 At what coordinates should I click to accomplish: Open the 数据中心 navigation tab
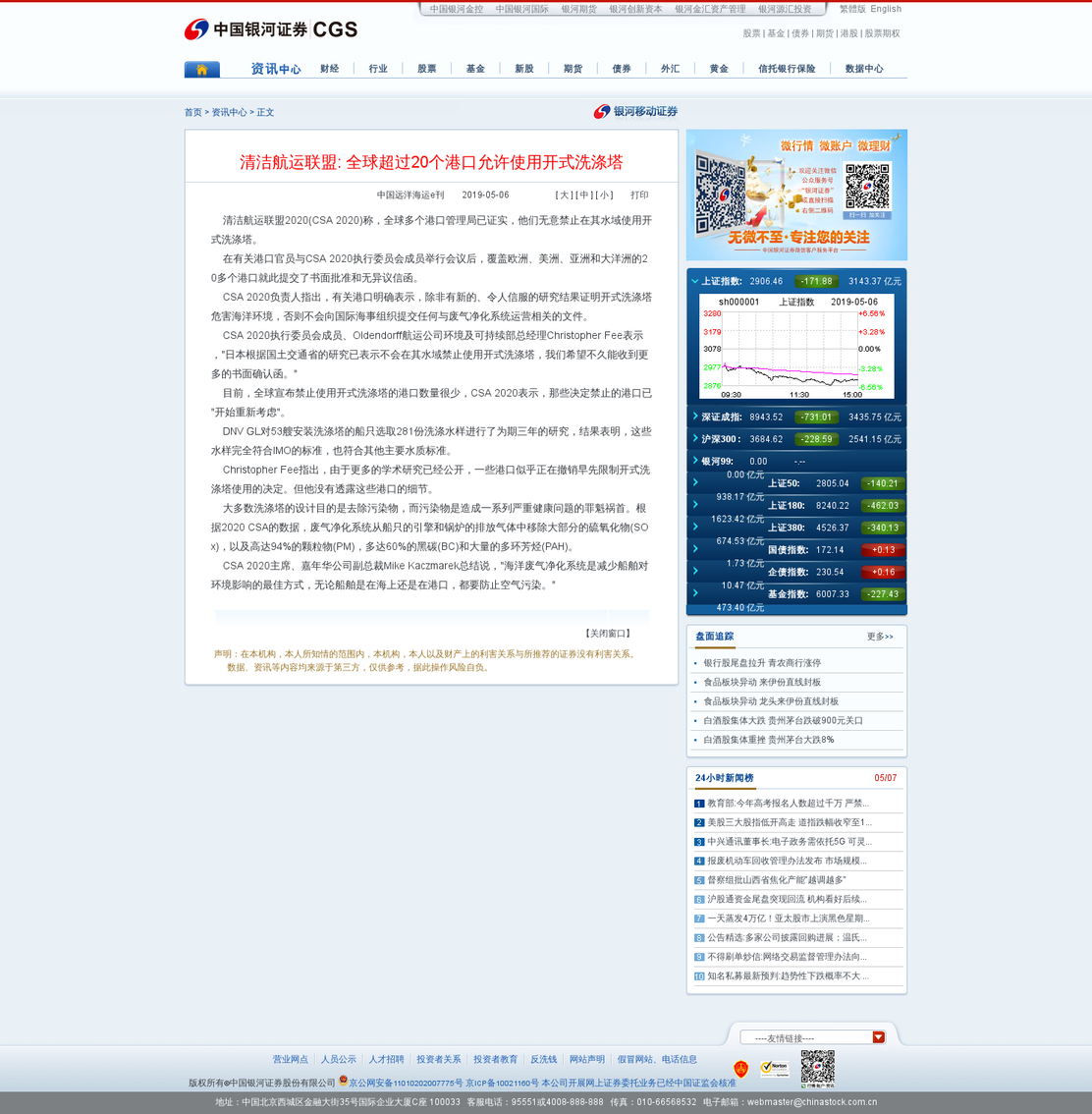864,69
